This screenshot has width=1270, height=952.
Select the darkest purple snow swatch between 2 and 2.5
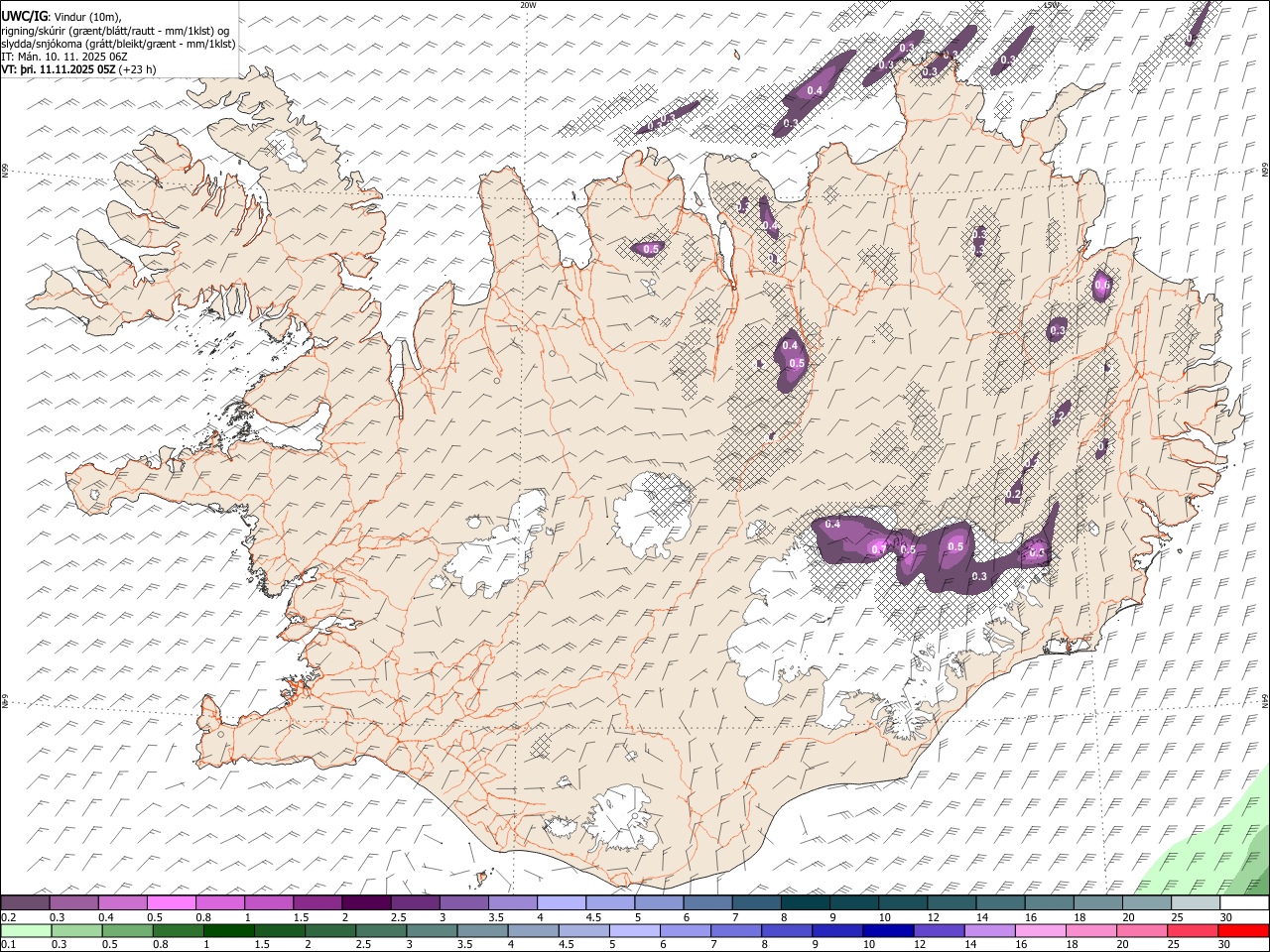click(x=365, y=903)
